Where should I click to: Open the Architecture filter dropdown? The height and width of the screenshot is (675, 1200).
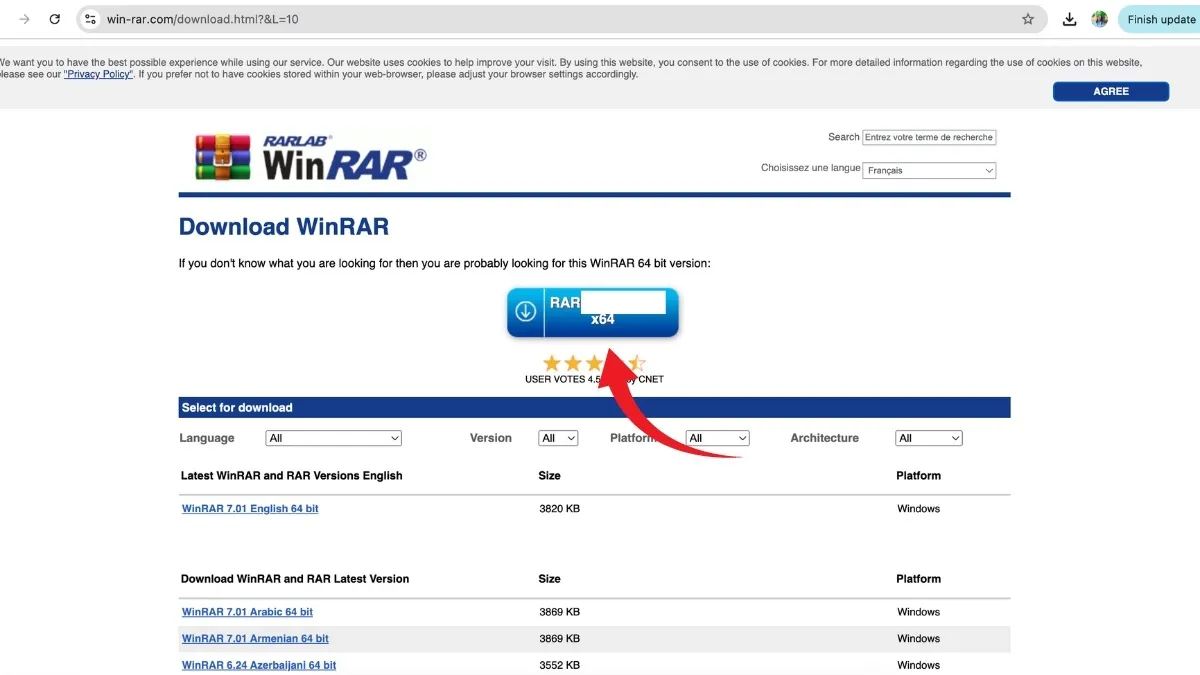pyautogui.click(x=928, y=438)
